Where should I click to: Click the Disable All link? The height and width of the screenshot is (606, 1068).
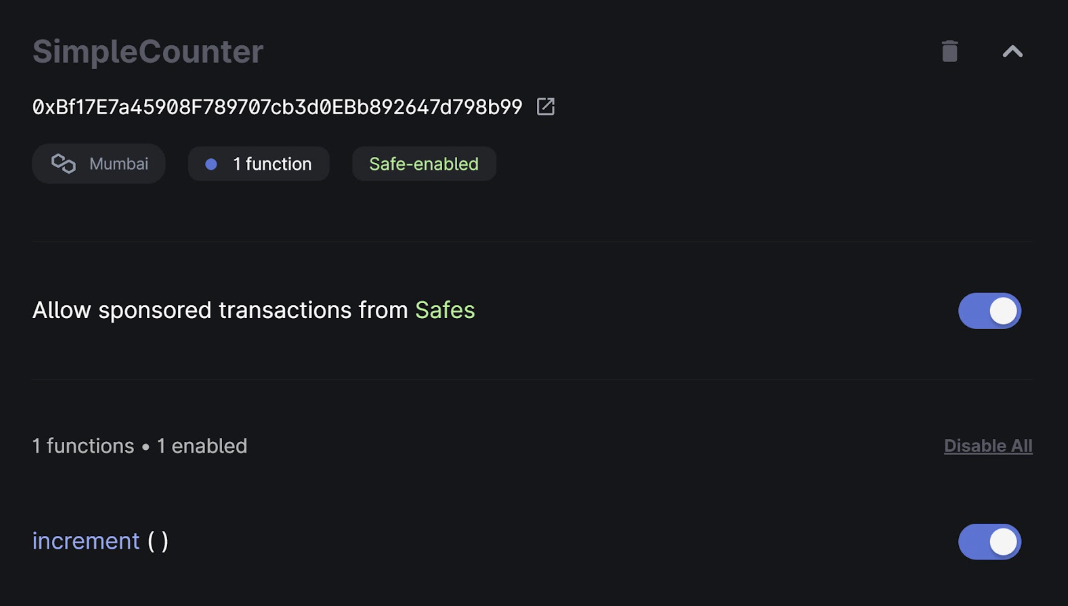(x=988, y=446)
